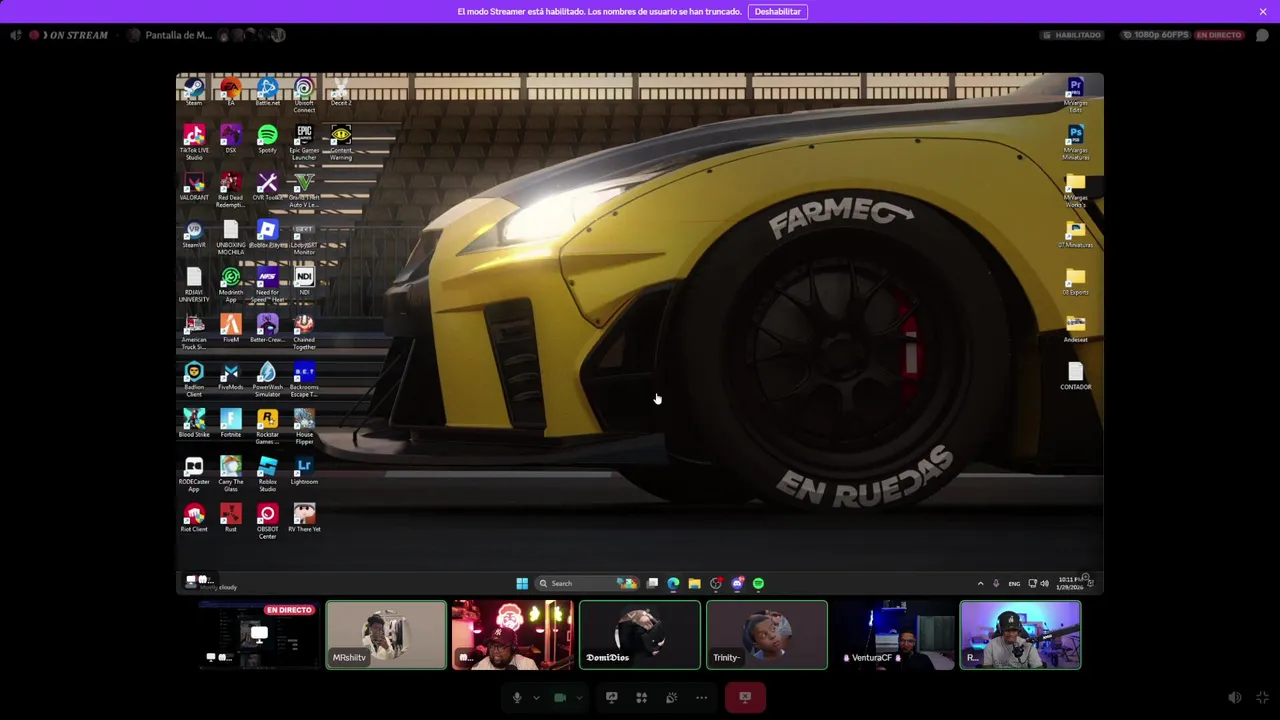Open the OVR Toolkit desktop icon
The width and height of the screenshot is (1280, 720).
click(x=267, y=187)
